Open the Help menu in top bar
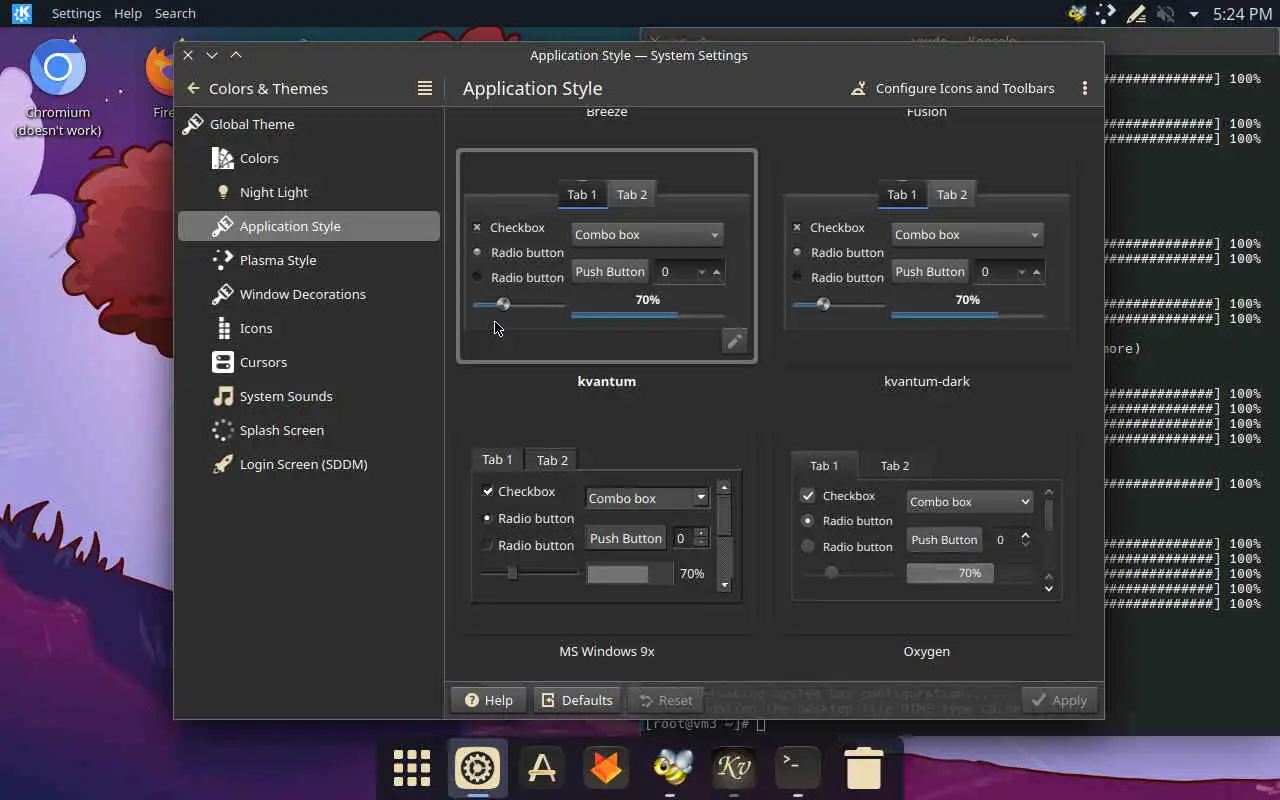The image size is (1280, 800). [x=128, y=13]
